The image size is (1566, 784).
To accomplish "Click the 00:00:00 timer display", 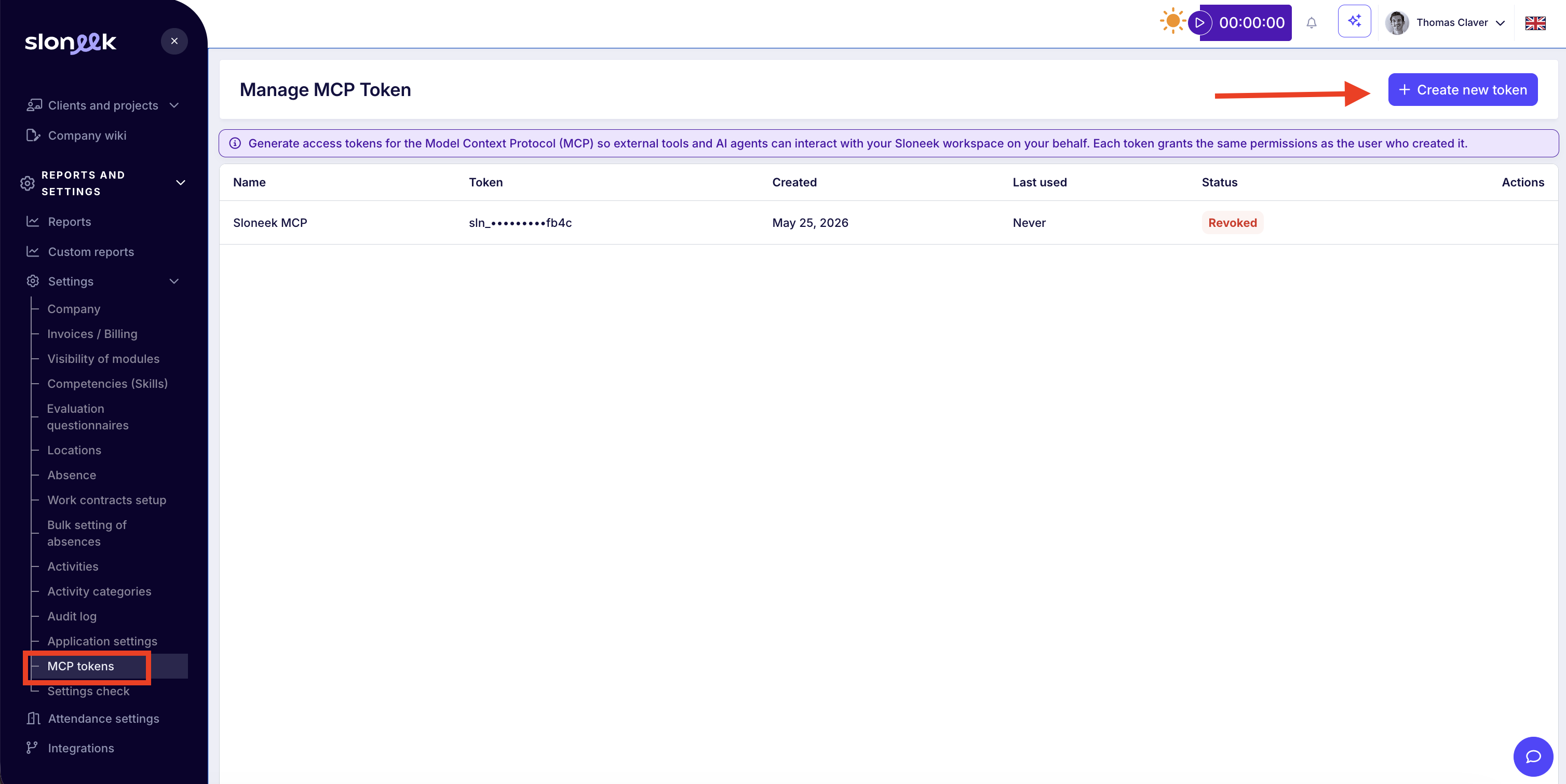I will (x=1252, y=22).
